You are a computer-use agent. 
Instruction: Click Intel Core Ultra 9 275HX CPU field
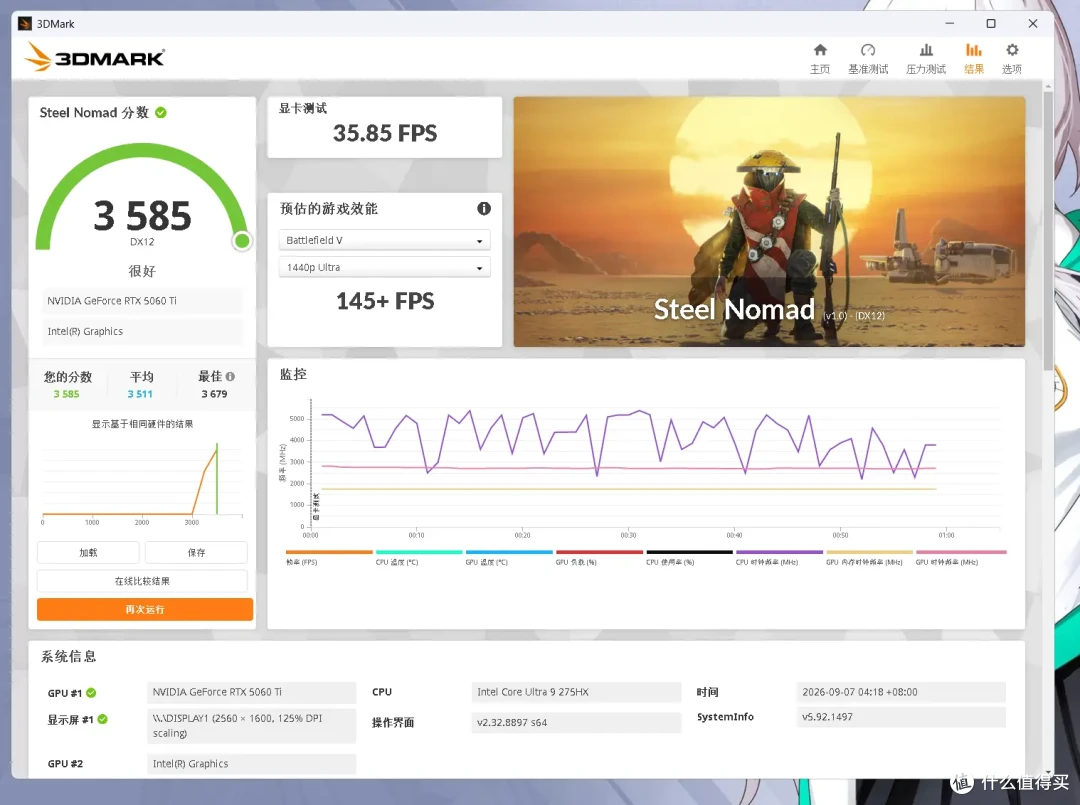576,692
